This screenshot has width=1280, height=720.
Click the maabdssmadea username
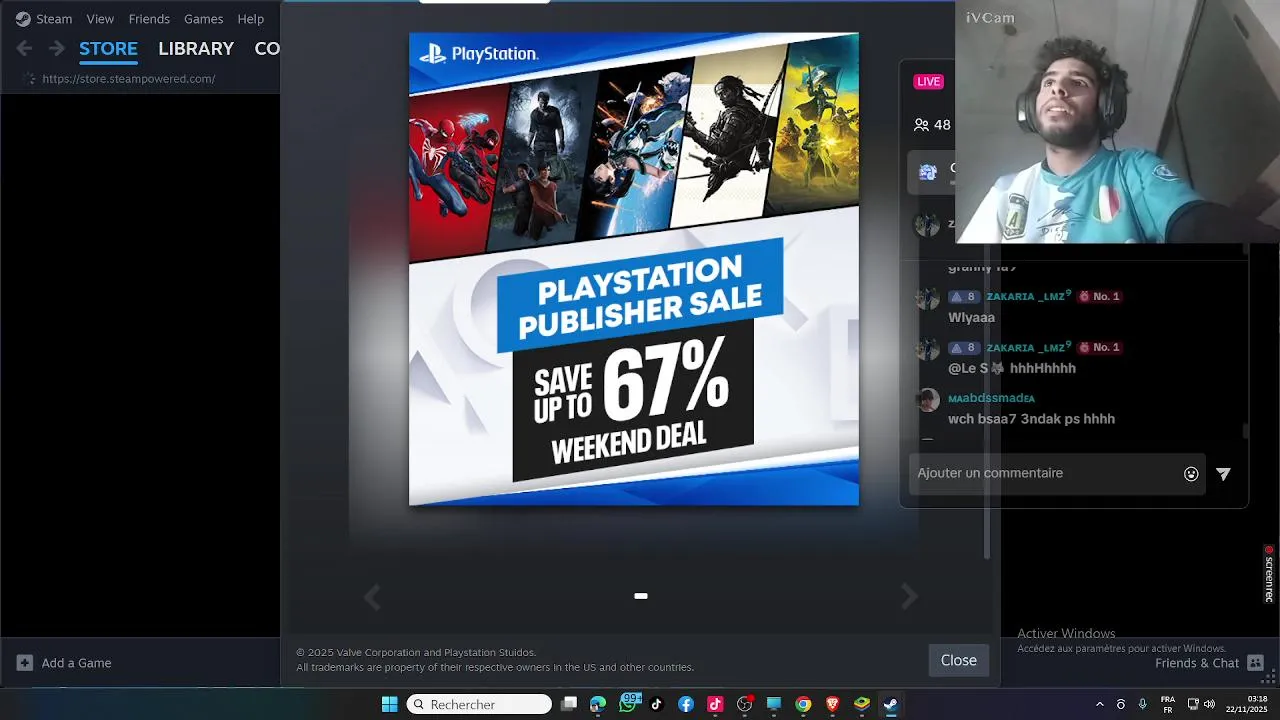[x=991, y=398]
